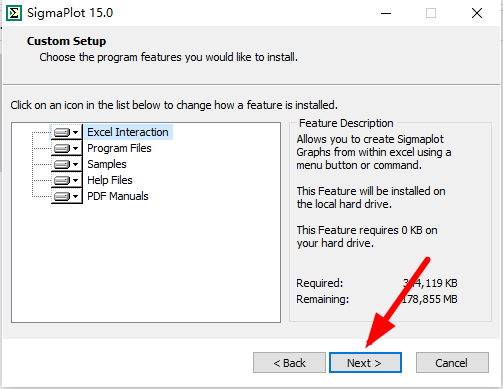This screenshot has width=503, height=389.
Task: Open Program Files install option dropdown
Action: [67, 148]
